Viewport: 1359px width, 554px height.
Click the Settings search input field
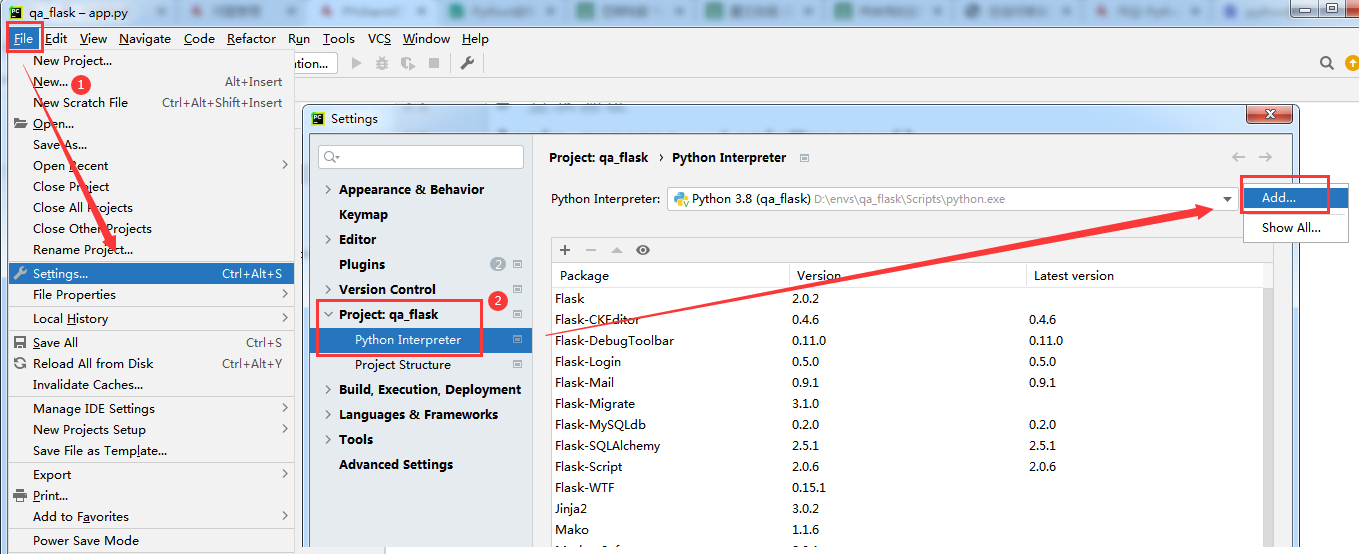point(421,157)
